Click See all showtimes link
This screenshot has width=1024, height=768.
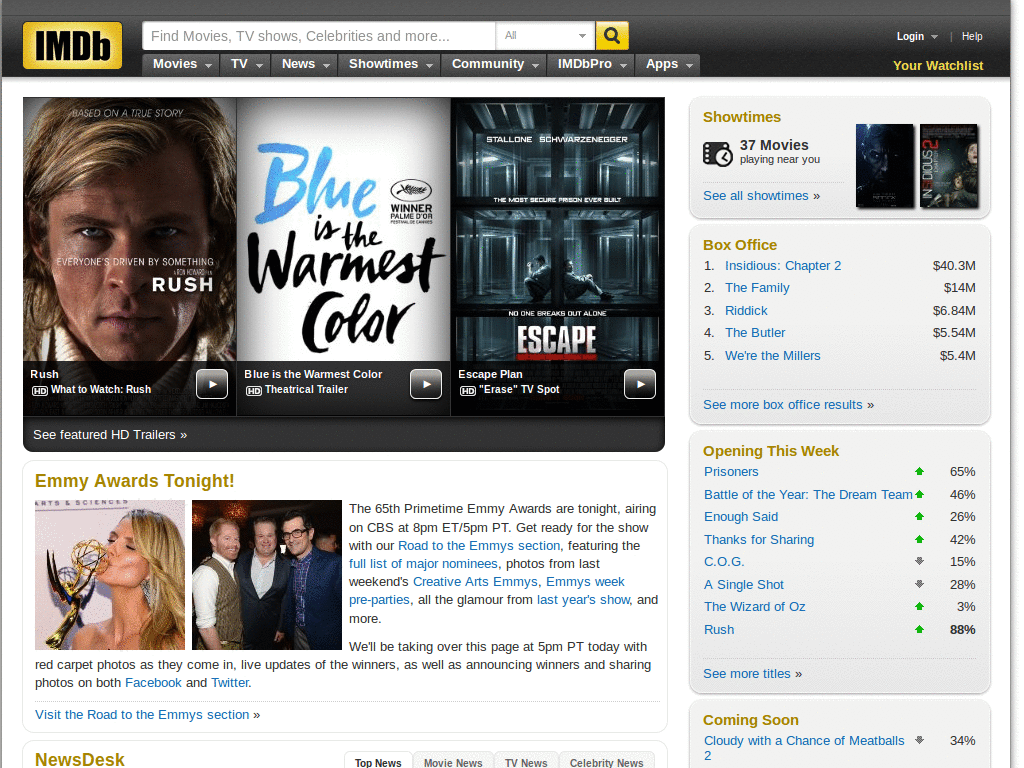coord(761,195)
